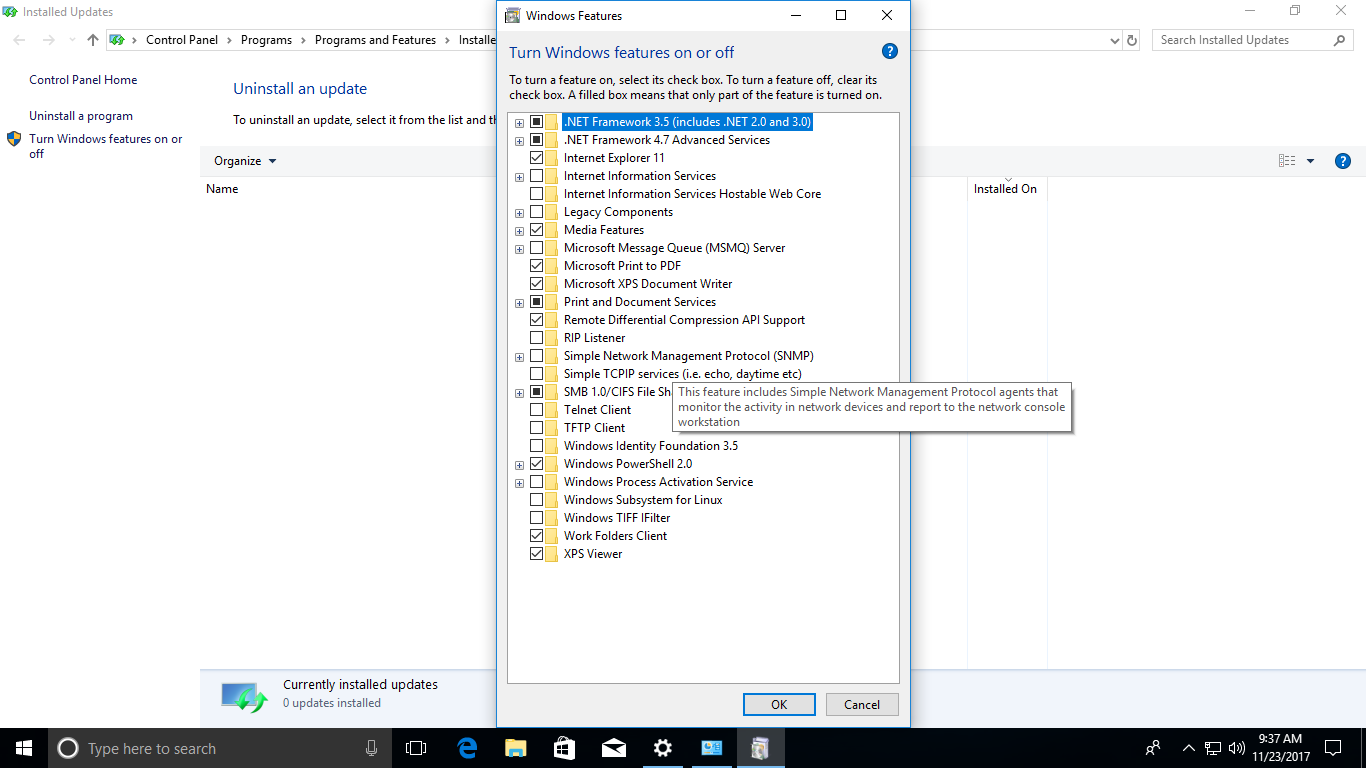
Task: Go up one level in Control Panel
Action: (x=93, y=40)
